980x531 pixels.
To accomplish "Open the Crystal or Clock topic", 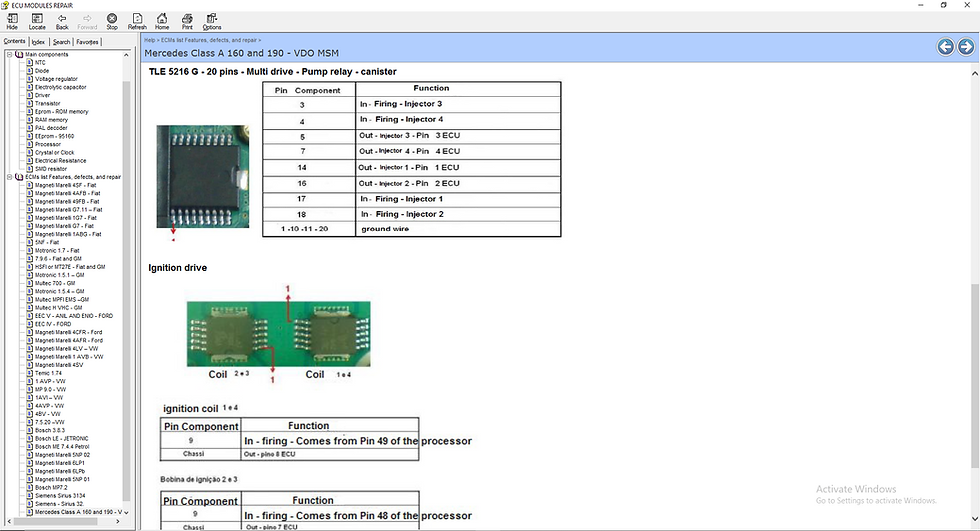I will click(54, 152).
